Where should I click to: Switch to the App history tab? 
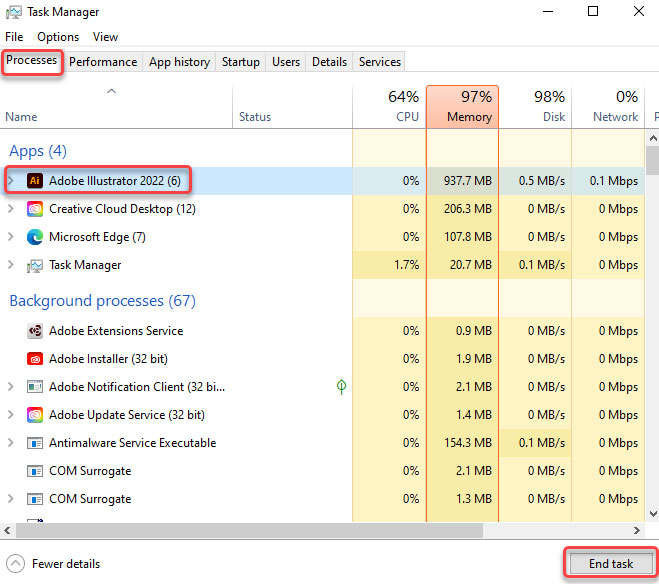tap(179, 62)
